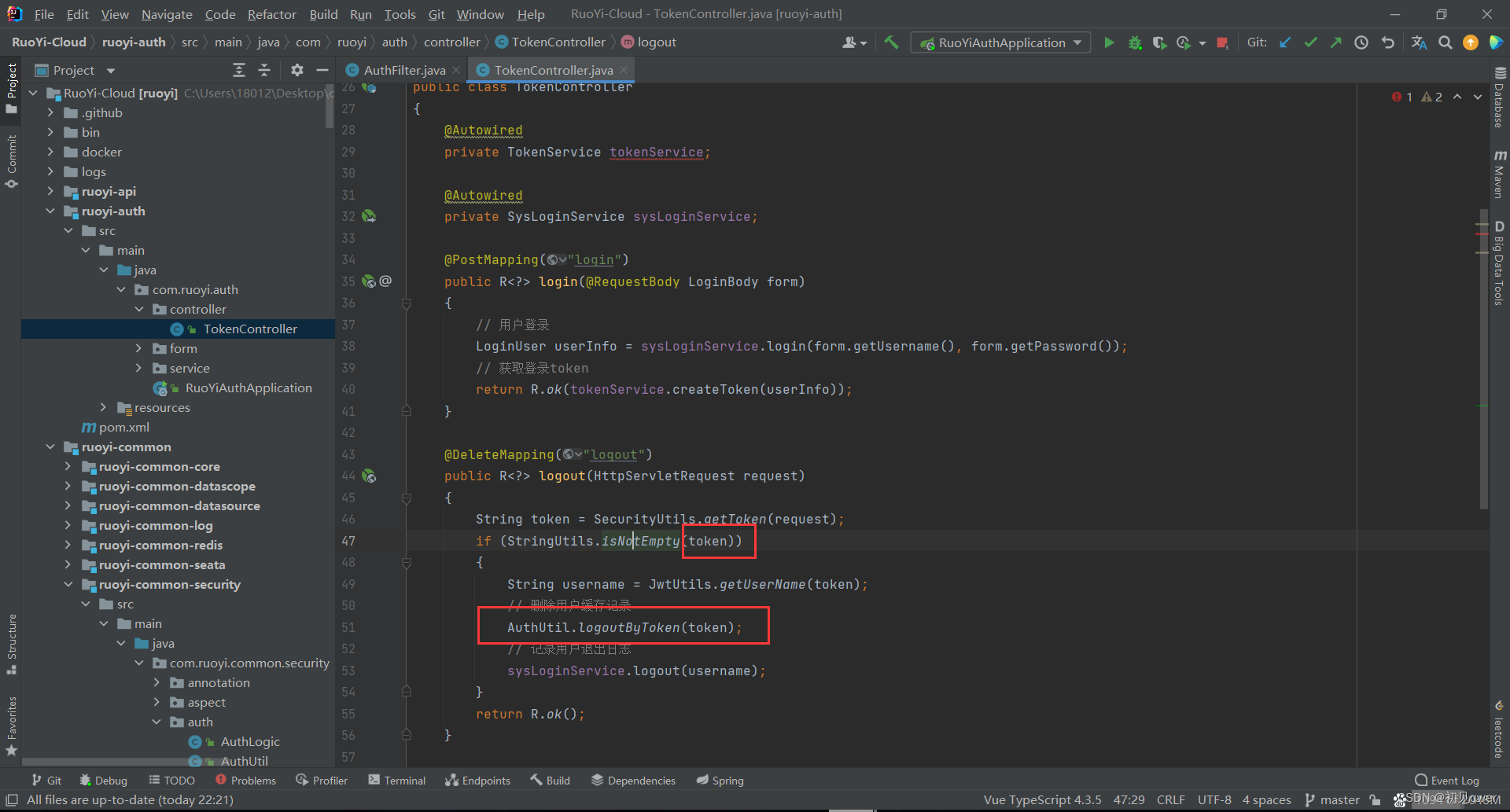Expand the ruoyi-api module
The width and height of the screenshot is (1510, 812).
(x=50, y=191)
